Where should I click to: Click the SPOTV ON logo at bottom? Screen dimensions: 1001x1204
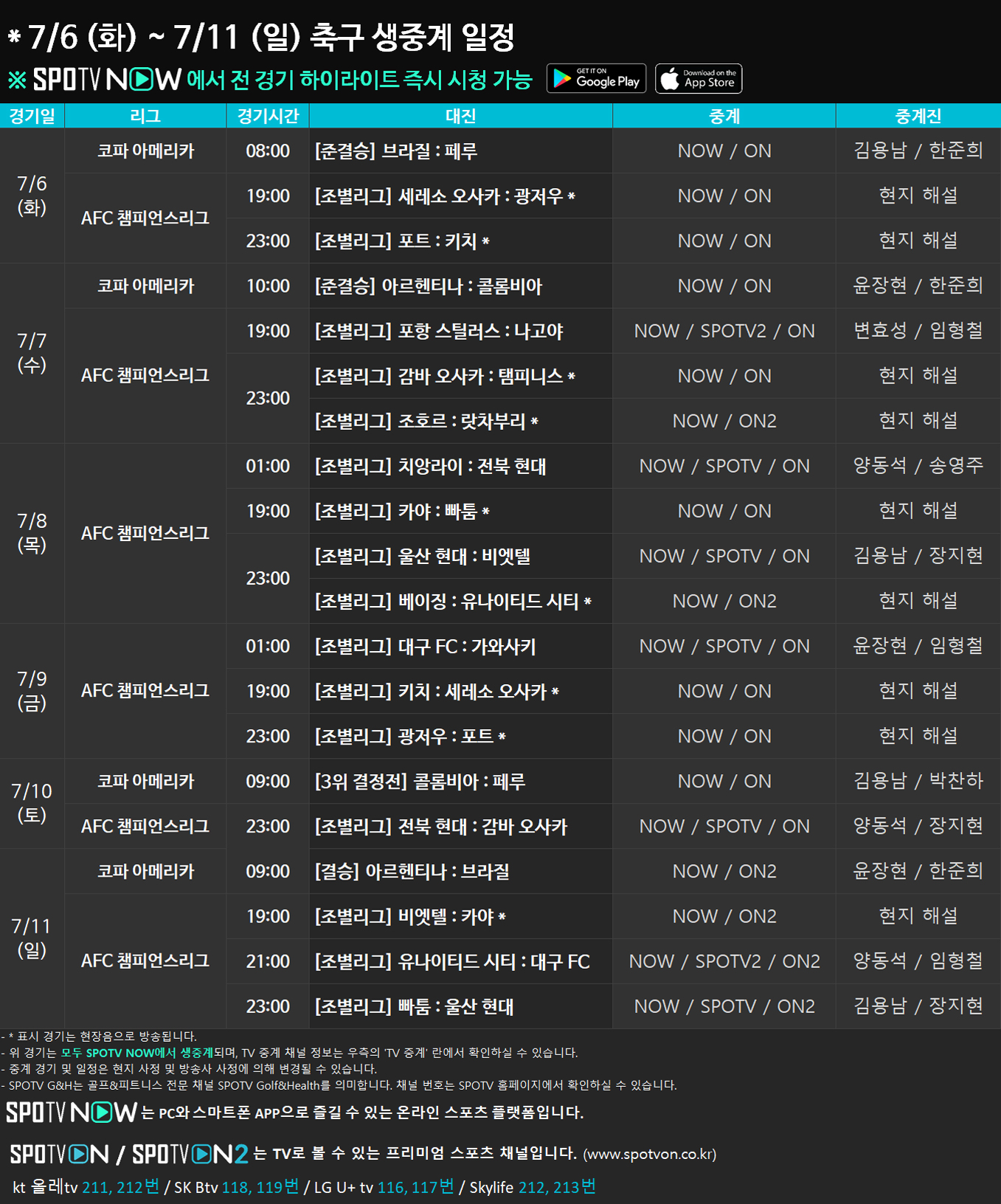tap(59, 1154)
